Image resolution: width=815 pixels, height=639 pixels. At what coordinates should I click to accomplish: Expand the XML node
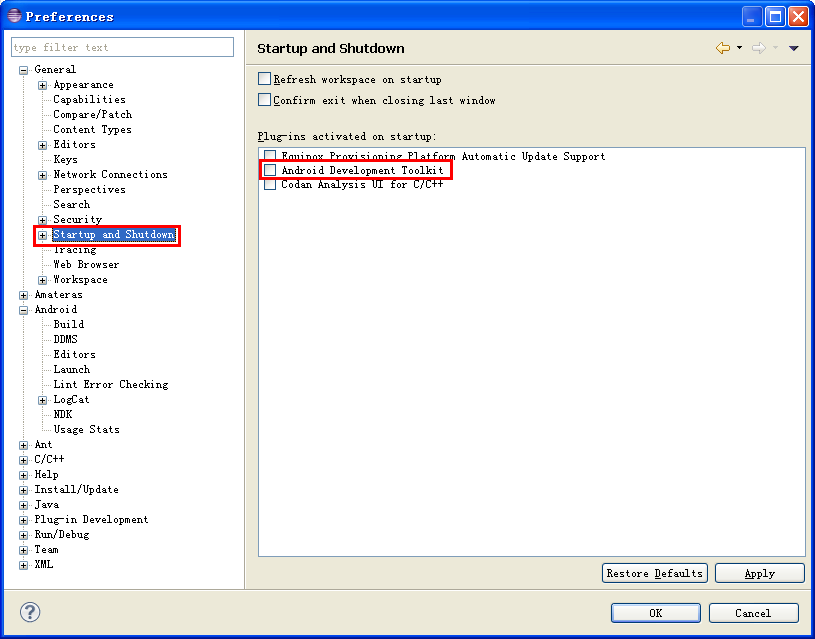(23, 565)
